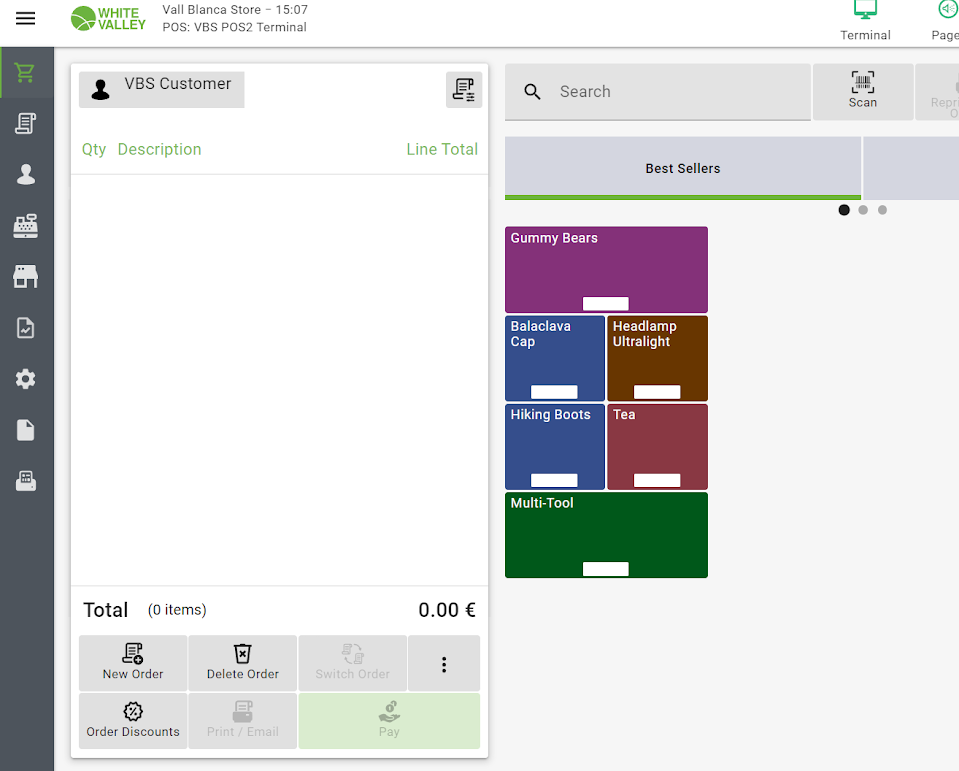Select the shopping cart sidebar icon
The height and width of the screenshot is (771, 959).
click(25, 73)
